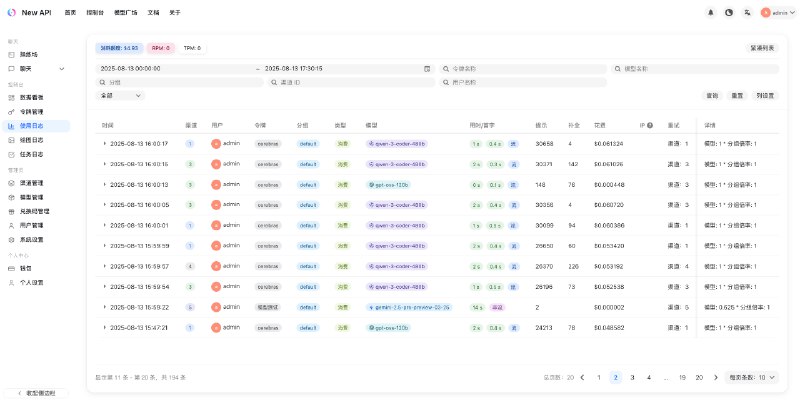Screen dimensions: 800x400
Task: Open 列设置 column settings
Action: [x=765, y=95]
